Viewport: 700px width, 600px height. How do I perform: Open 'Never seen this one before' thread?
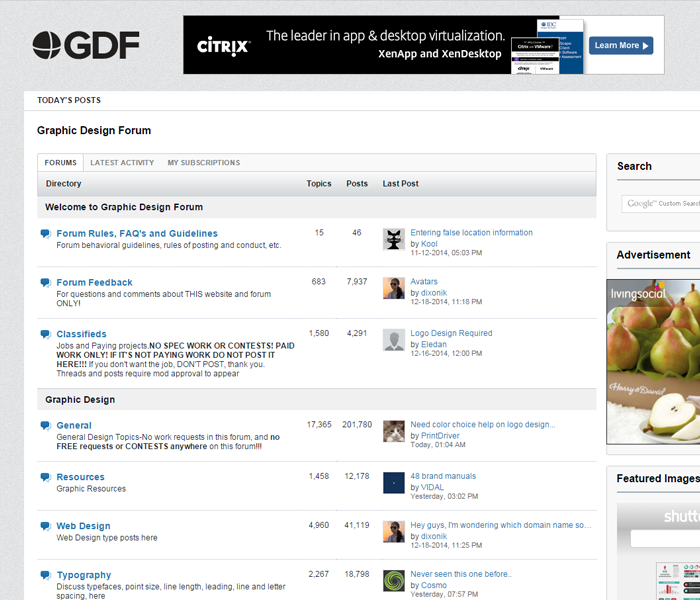tap(461, 574)
